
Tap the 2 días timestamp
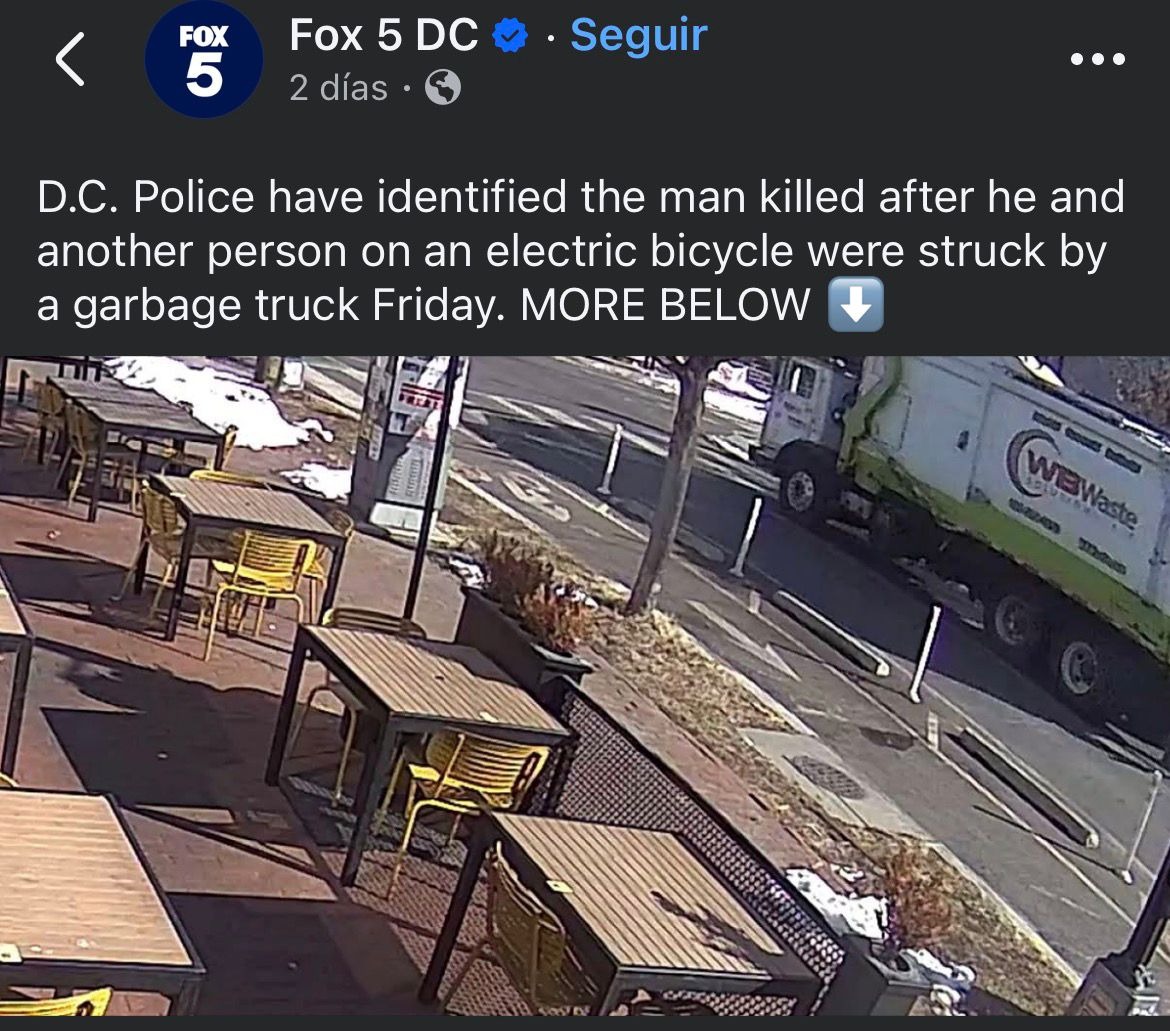[338, 88]
